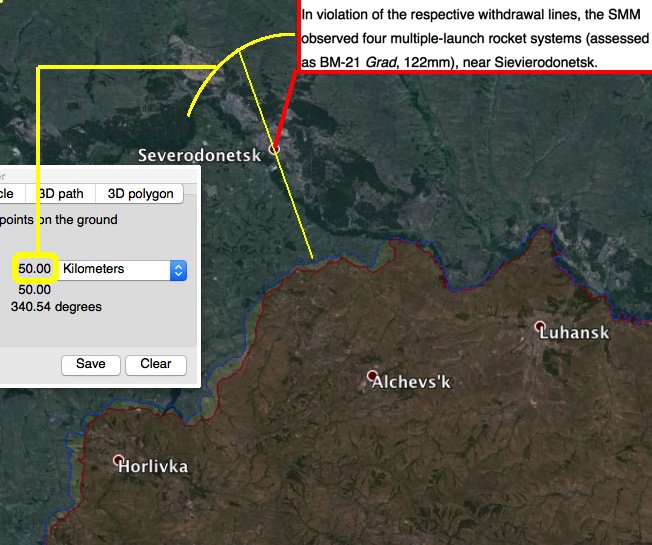Clear the ruler measurement
Viewport: 652px width, 545px height.
pyautogui.click(x=155, y=364)
